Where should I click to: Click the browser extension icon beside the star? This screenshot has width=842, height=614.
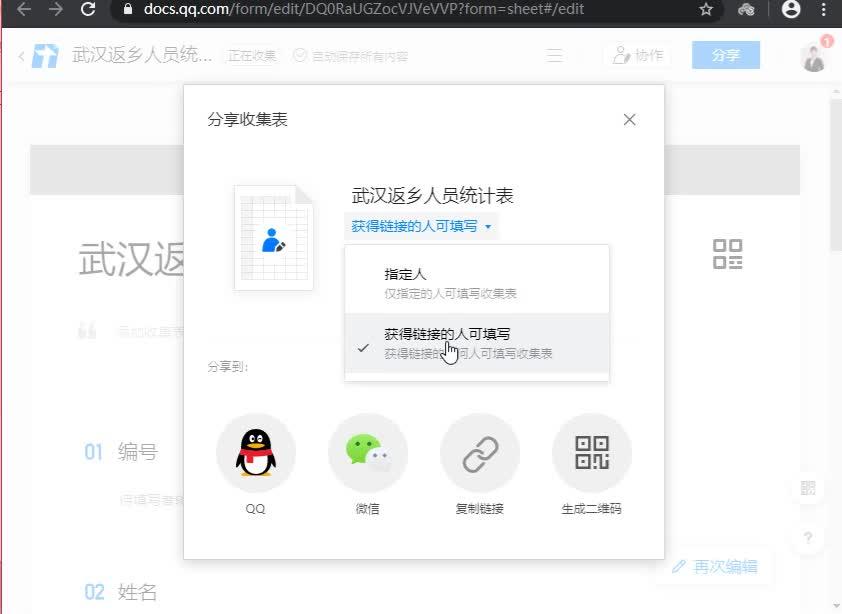(x=746, y=9)
